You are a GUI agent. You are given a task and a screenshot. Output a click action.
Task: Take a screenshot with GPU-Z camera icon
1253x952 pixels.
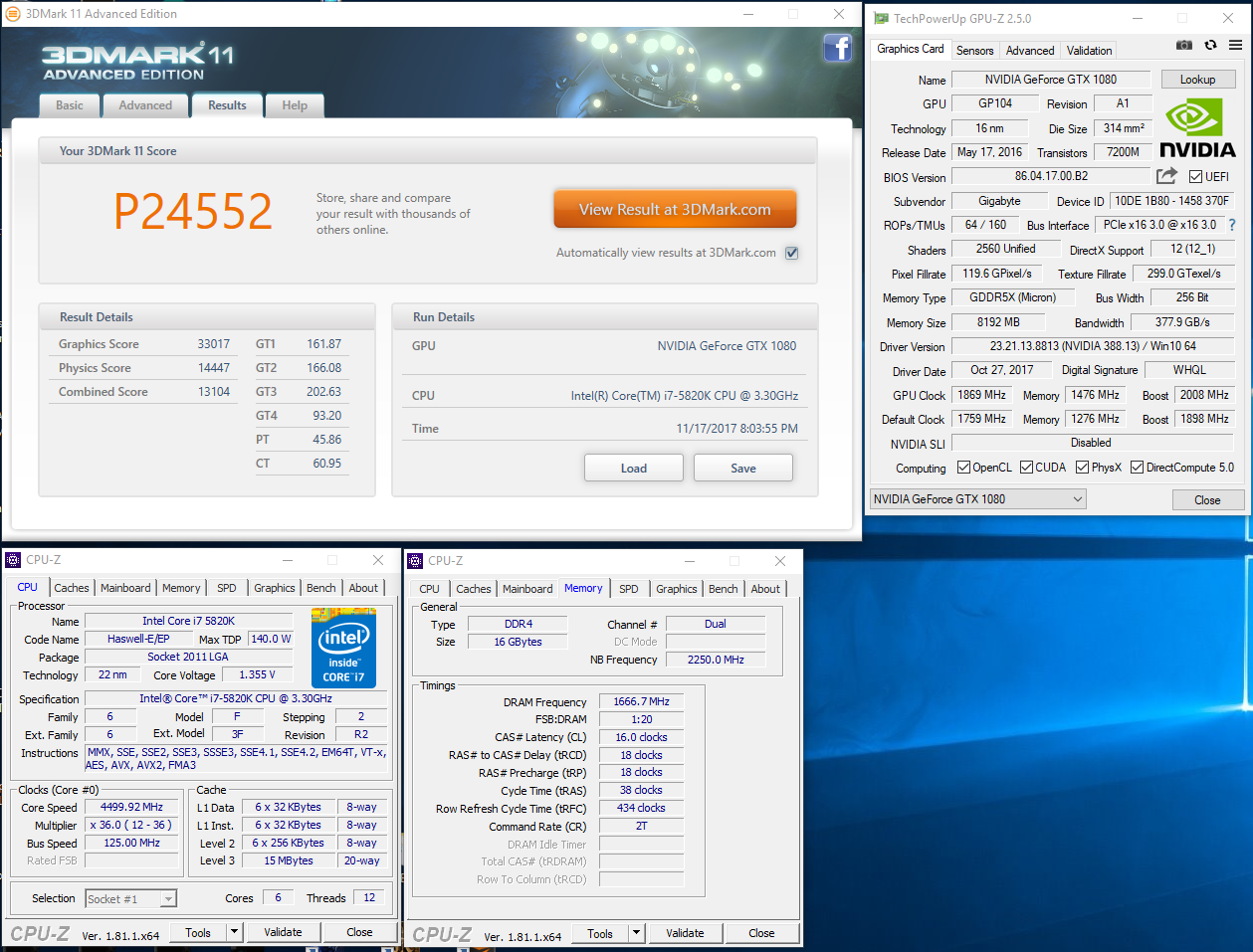[x=1184, y=45]
